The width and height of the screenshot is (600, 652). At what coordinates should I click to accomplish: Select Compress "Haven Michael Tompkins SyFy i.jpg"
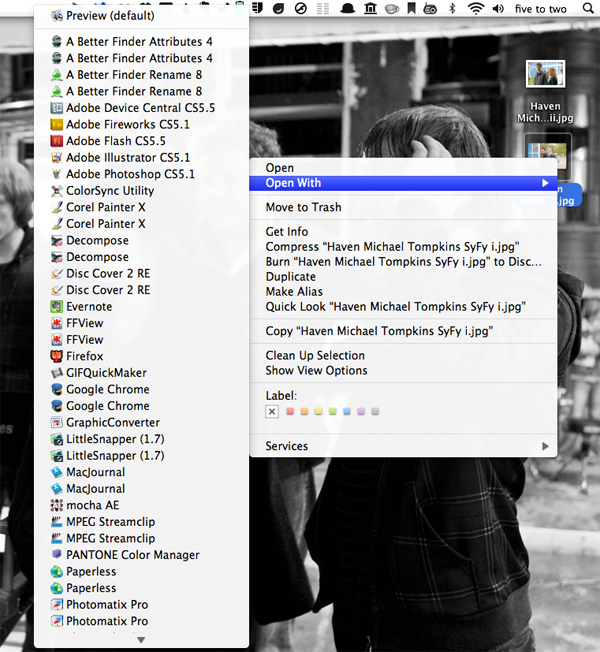coord(403,247)
